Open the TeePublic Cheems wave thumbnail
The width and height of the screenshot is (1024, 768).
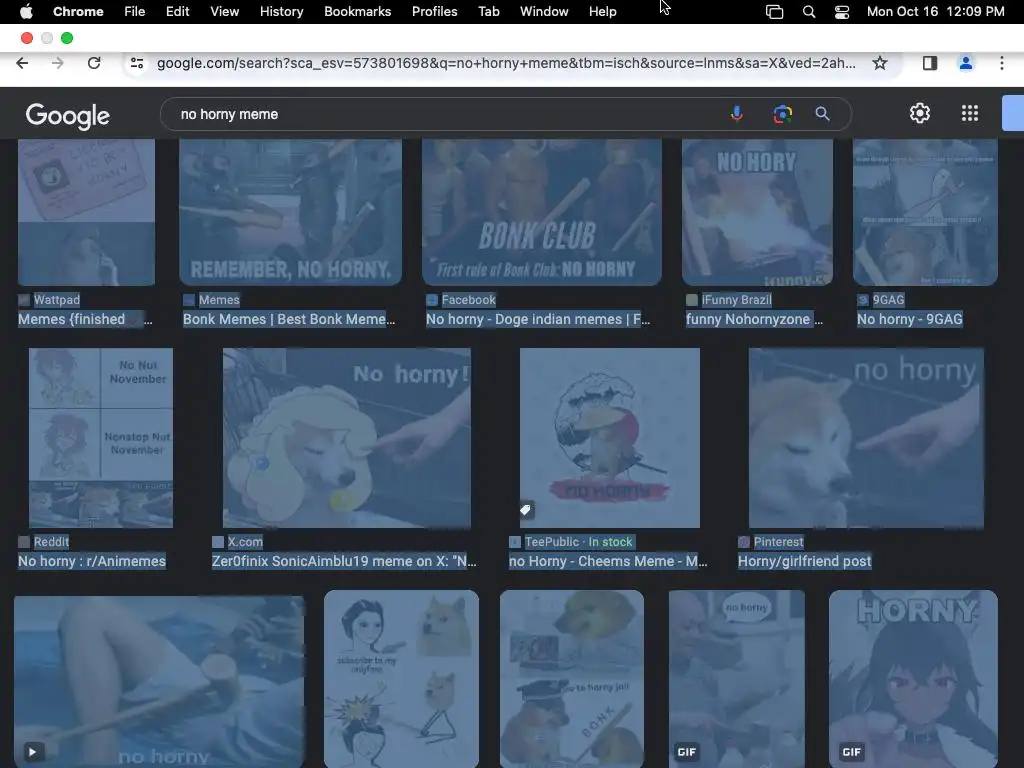tap(610, 438)
